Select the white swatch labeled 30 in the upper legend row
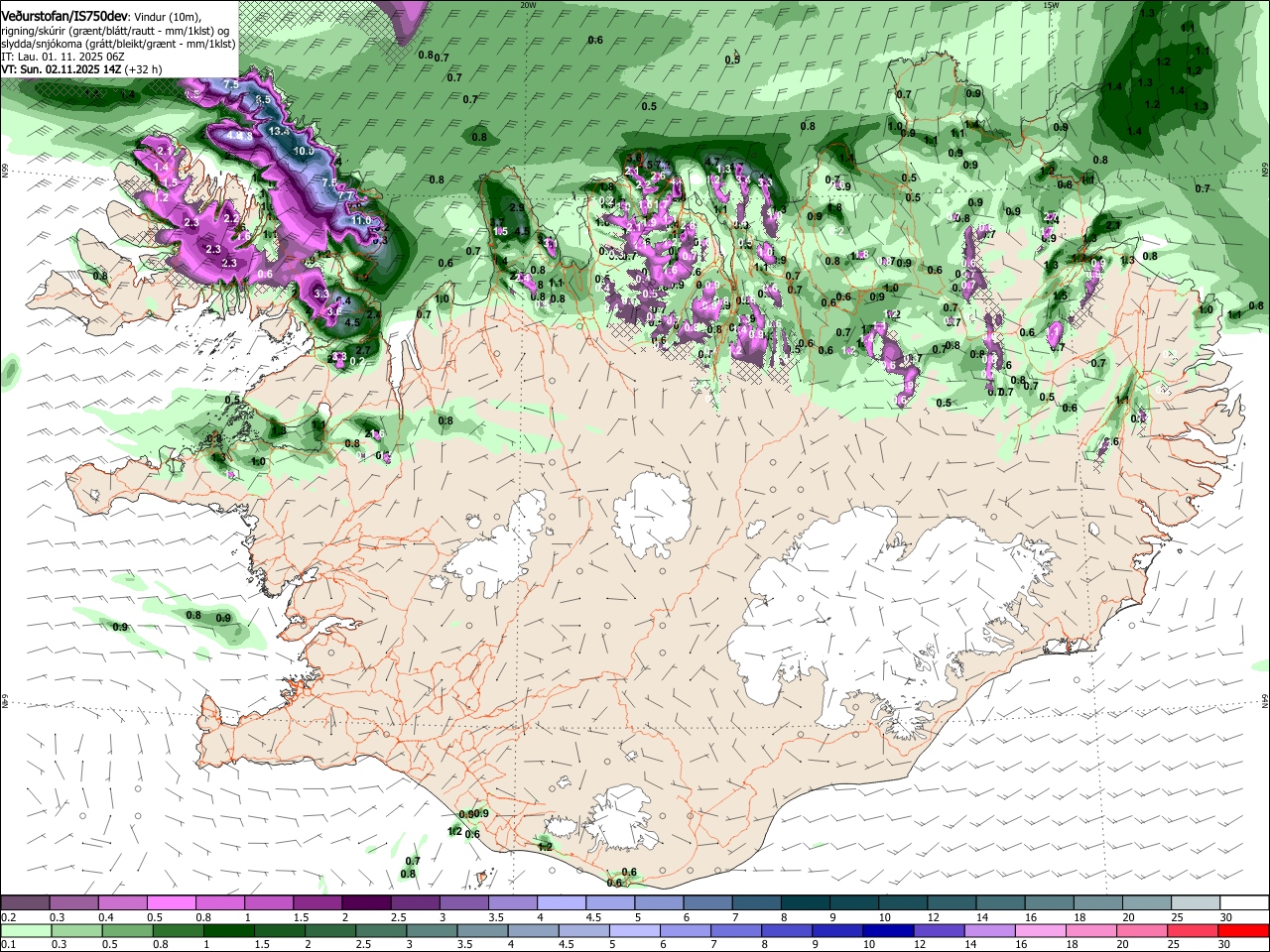1270x952 pixels. point(1245,902)
